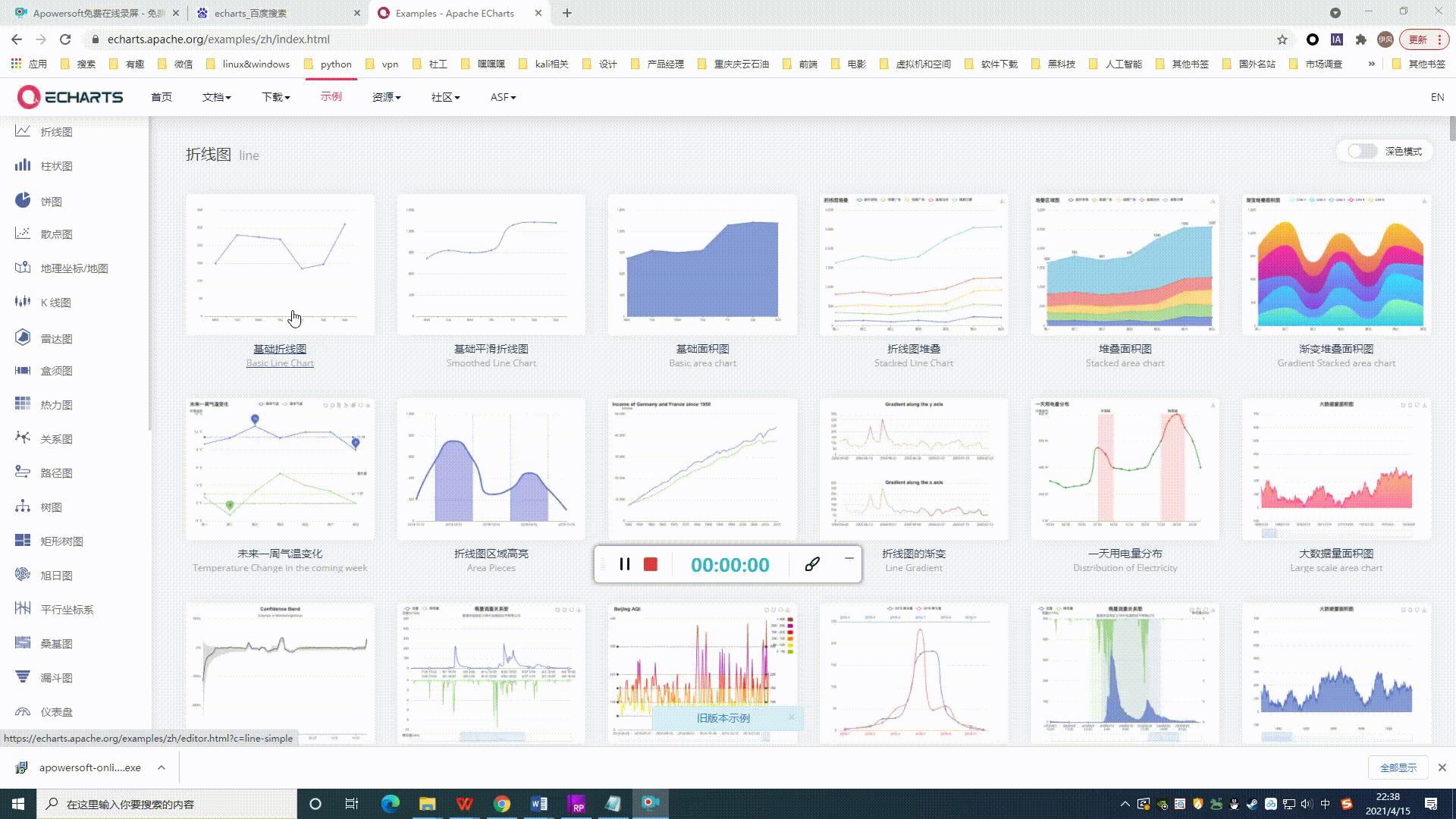This screenshot has width=1456, height=819.
Task: Open the 基础折线图 example link
Action: pos(280,349)
